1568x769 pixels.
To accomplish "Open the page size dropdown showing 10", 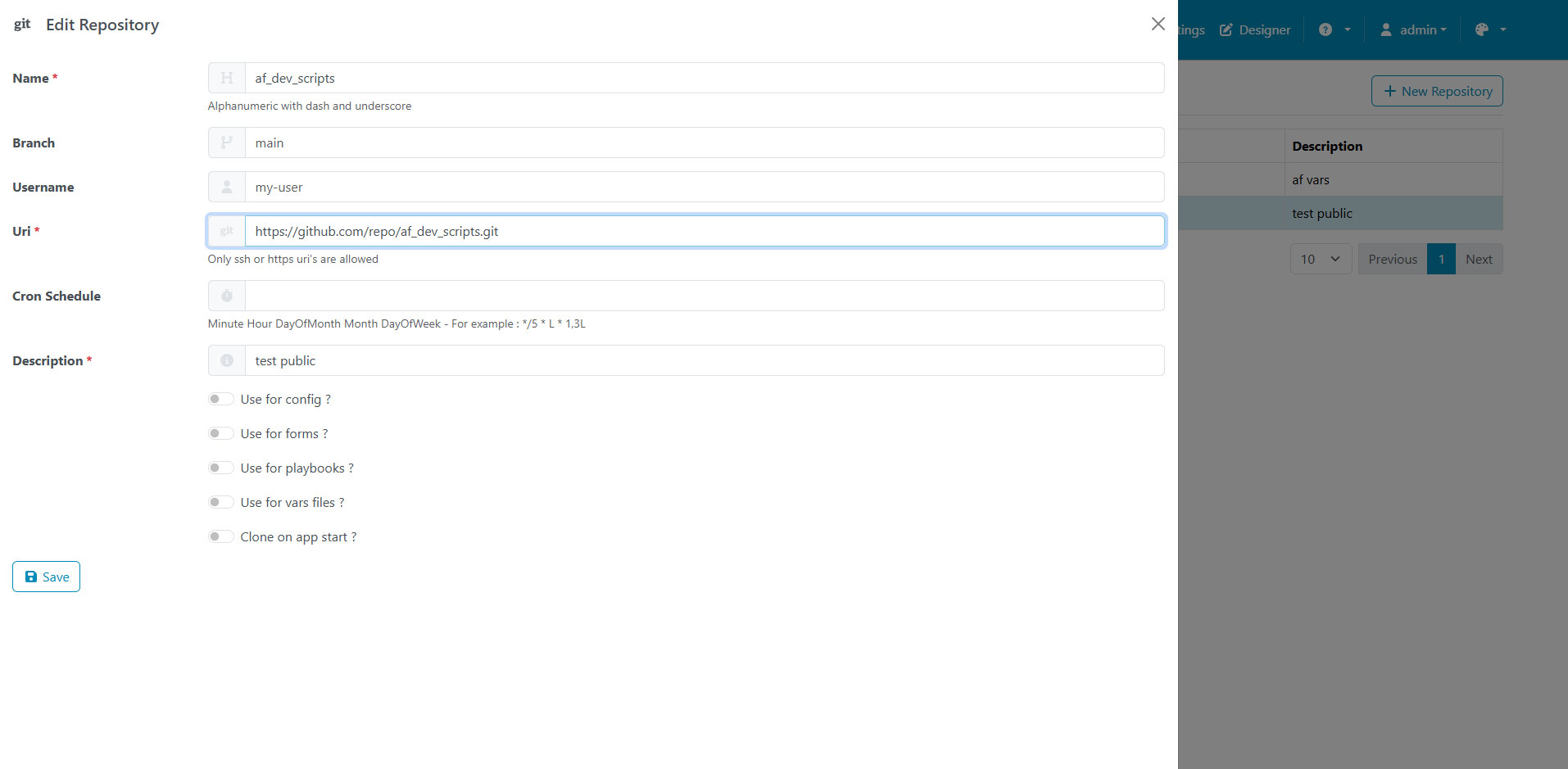I will tap(1321, 259).
